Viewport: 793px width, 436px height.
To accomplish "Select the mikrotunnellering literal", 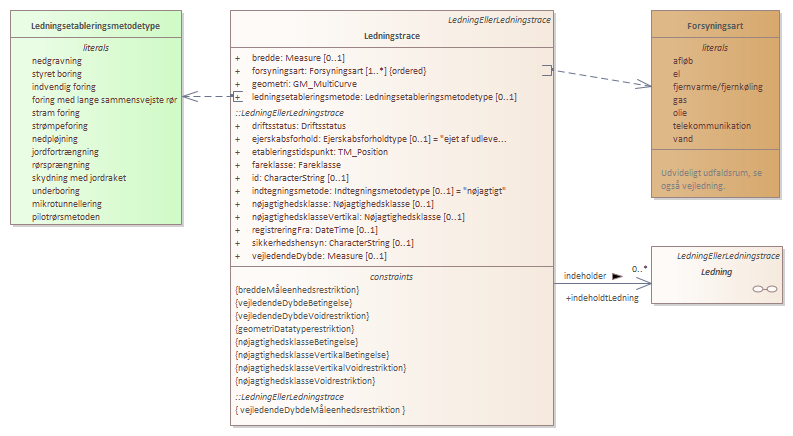I will tap(67, 203).
